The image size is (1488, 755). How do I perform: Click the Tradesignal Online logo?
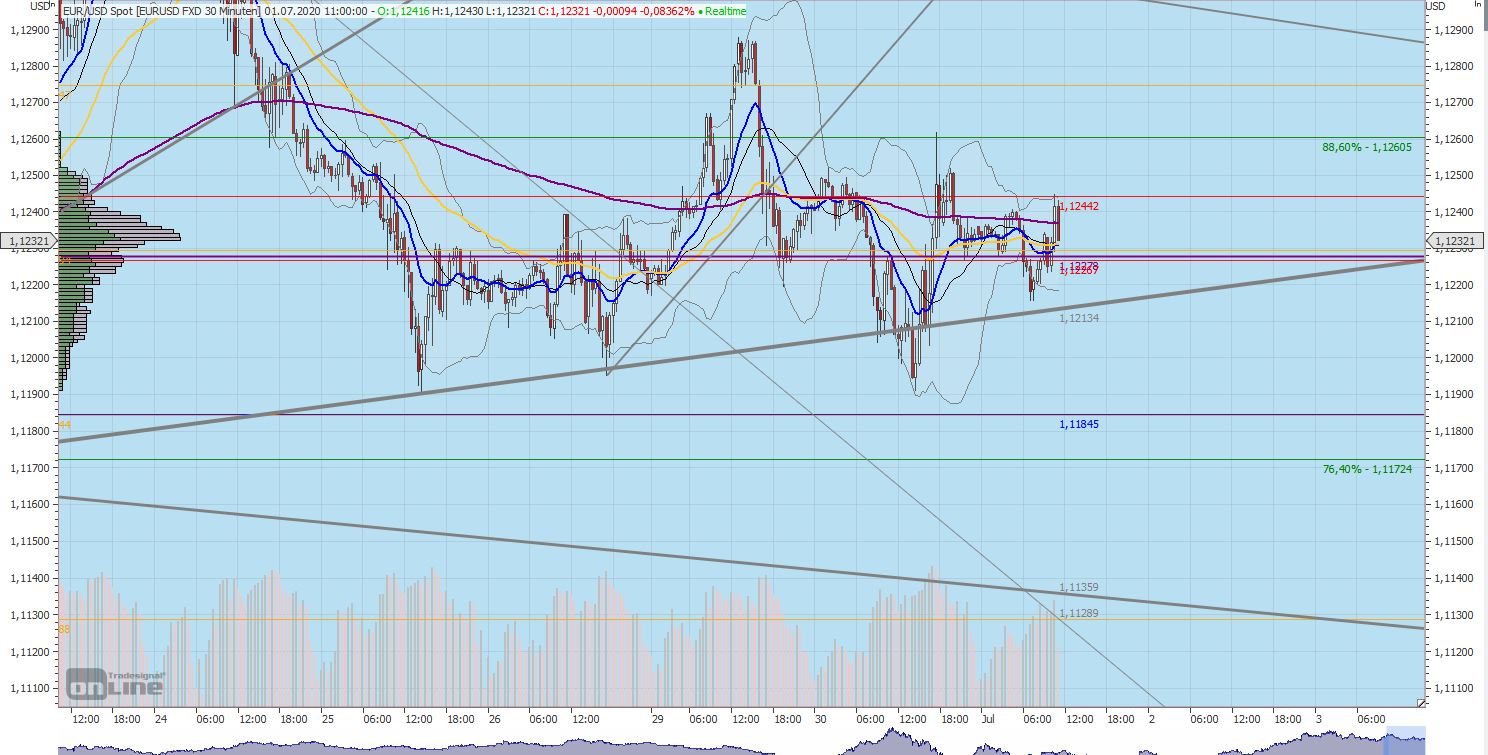point(113,682)
